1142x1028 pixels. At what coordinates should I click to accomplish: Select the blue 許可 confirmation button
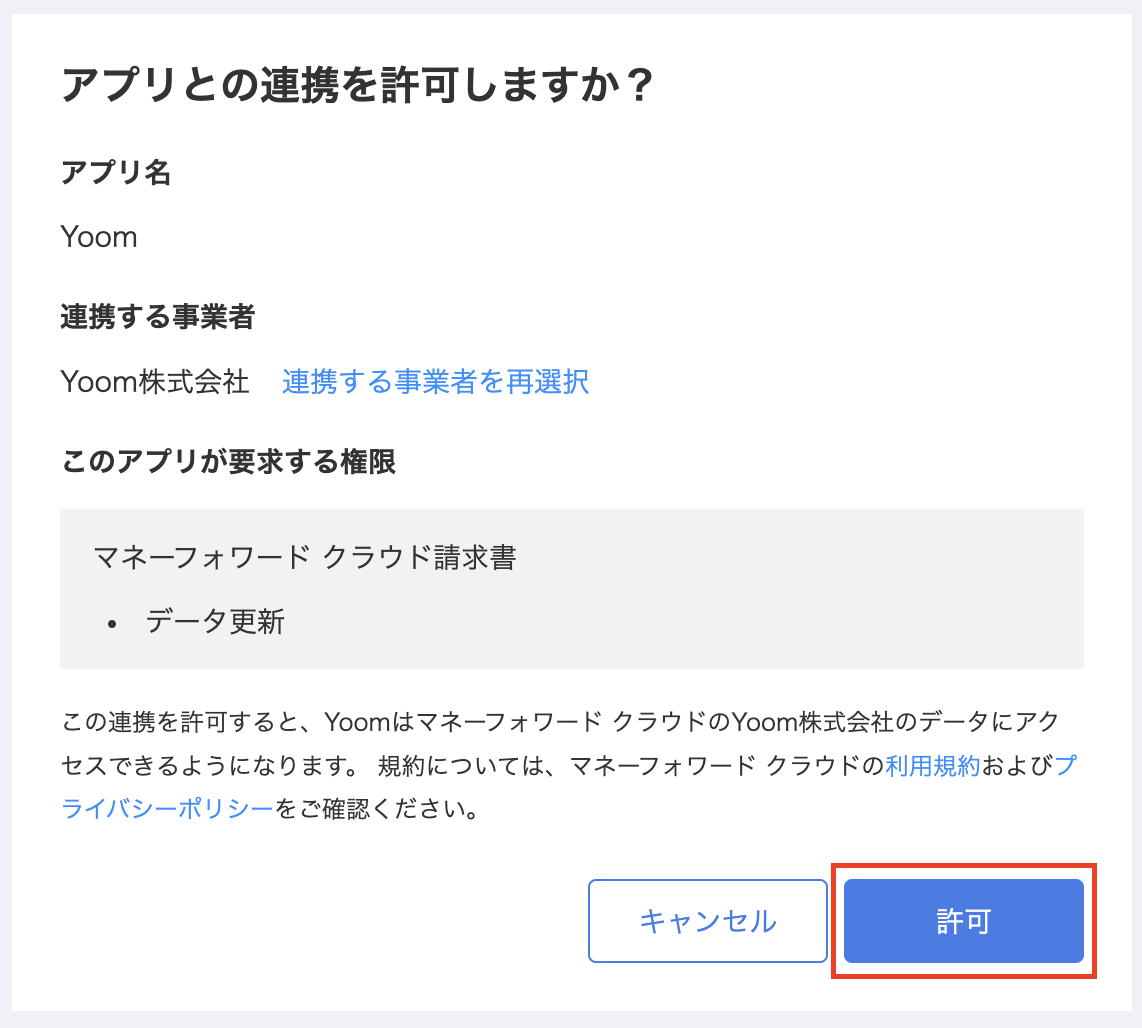coord(963,921)
